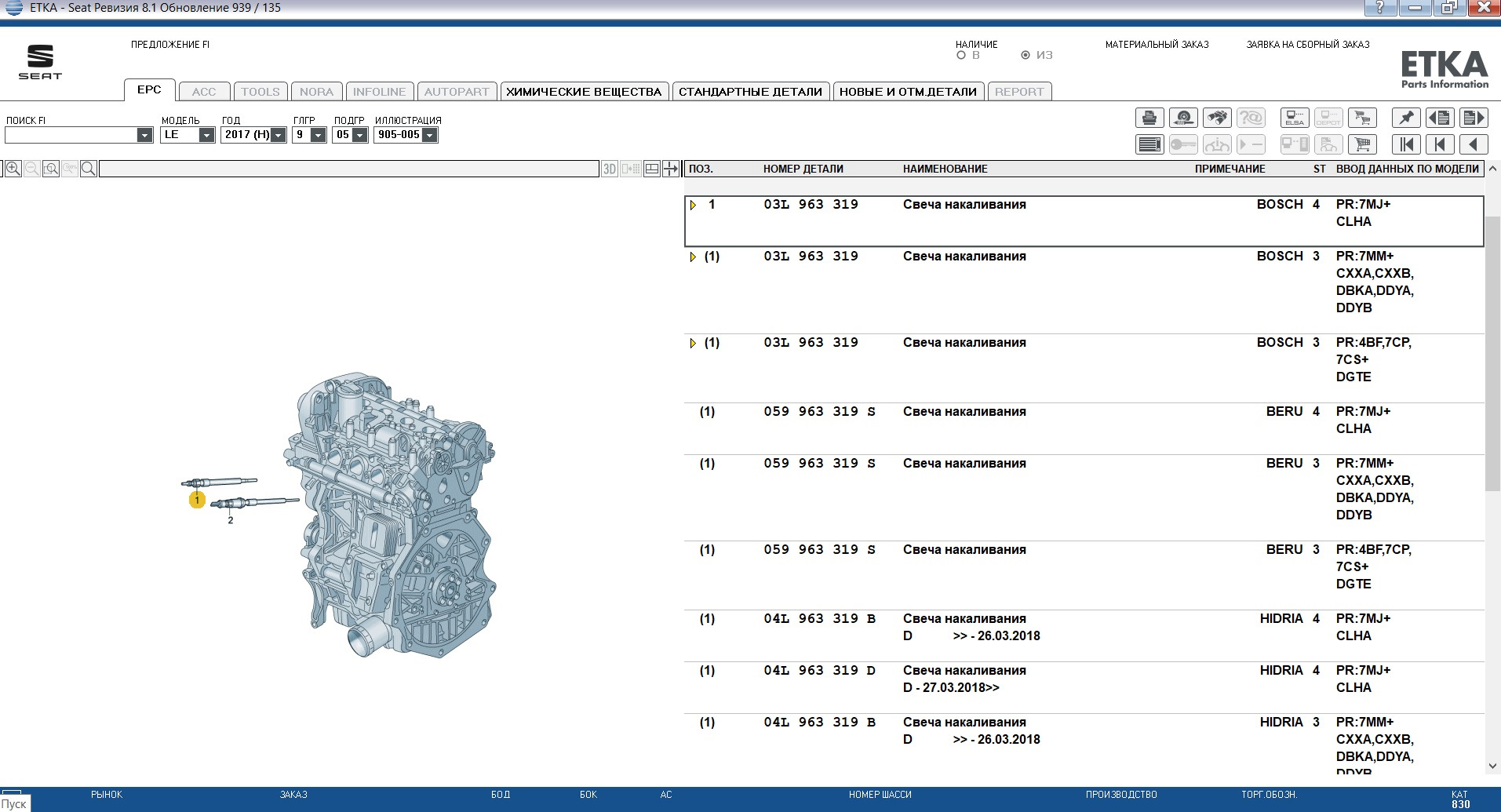1501x812 pixels.
Task: Click the zoom-in magnifier above the illustration
Action: pyautogui.click(x=13, y=168)
